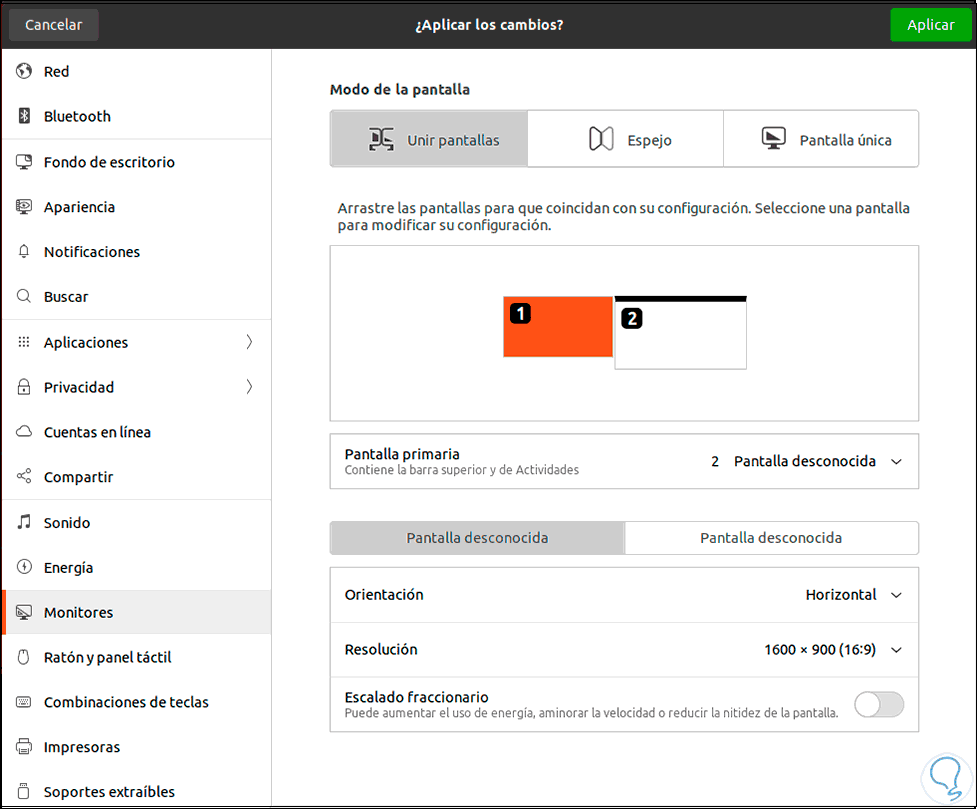This screenshot has width=977, height=809.
Task: Click the Red network globe icon
Action: click(x=24, y=71)
